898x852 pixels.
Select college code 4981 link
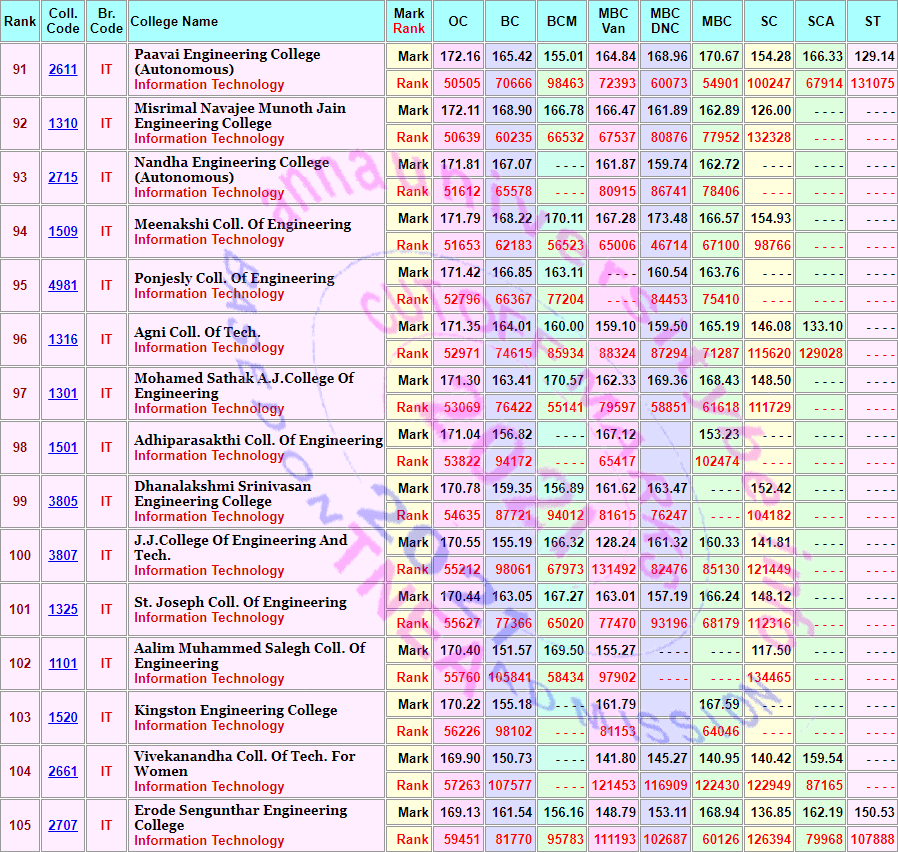(x=63, y=285)
